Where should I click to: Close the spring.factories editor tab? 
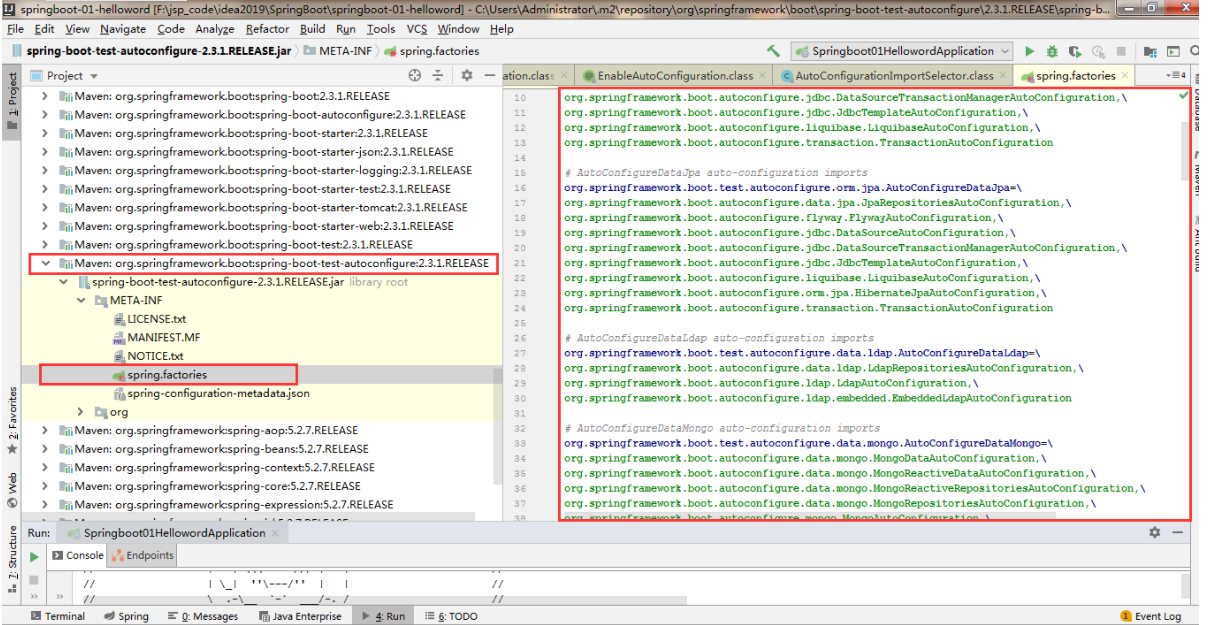coord(1126,75)
